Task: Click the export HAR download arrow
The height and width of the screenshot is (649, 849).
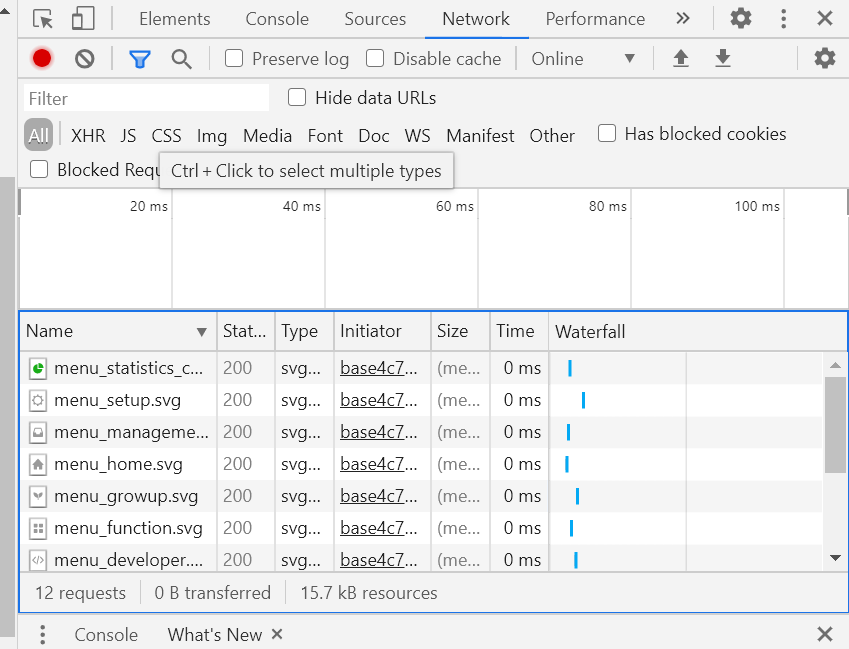Action: point(723,58)
